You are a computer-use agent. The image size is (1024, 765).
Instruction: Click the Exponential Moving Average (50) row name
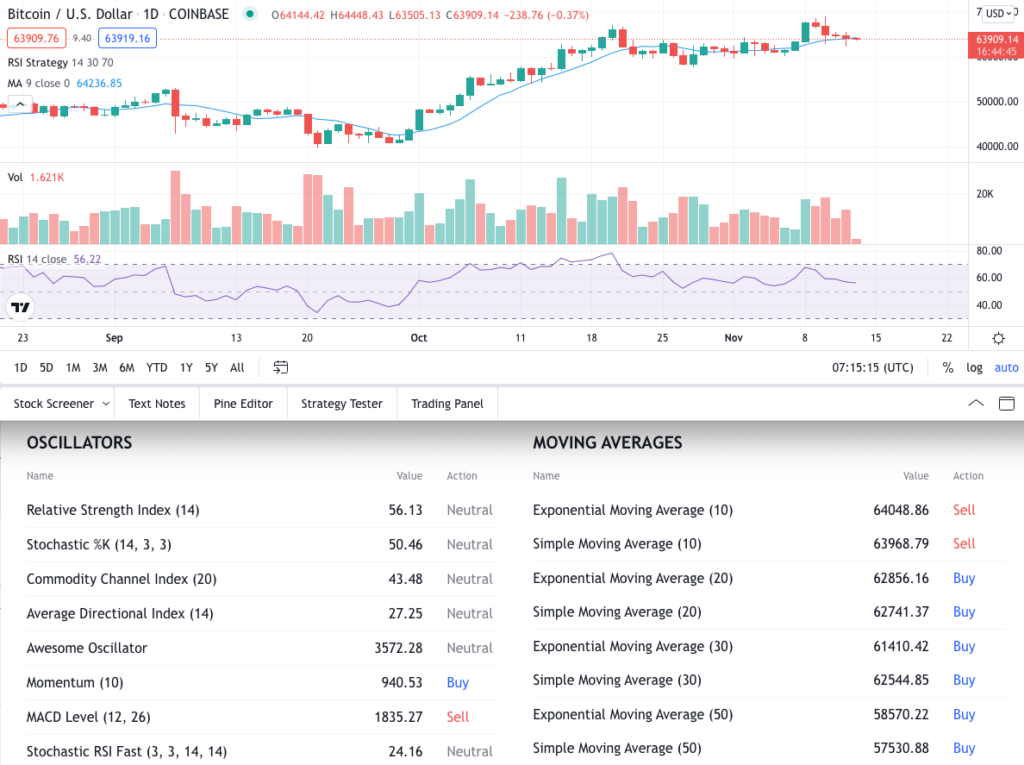pyautogui.click(x=633, y=715)
